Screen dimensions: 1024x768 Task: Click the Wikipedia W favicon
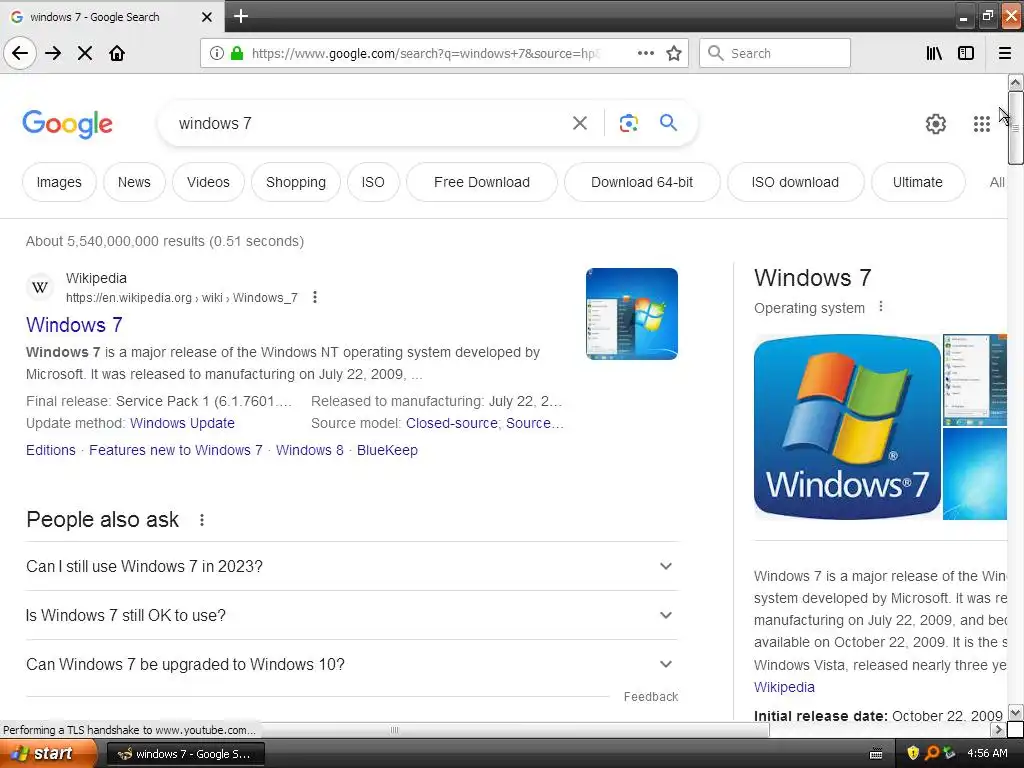39,287
